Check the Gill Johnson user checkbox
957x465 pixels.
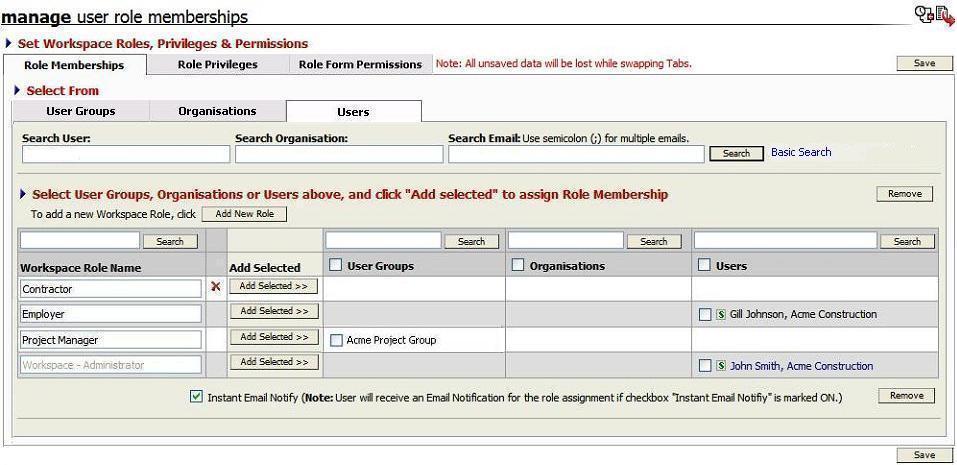tap(705, 314)
